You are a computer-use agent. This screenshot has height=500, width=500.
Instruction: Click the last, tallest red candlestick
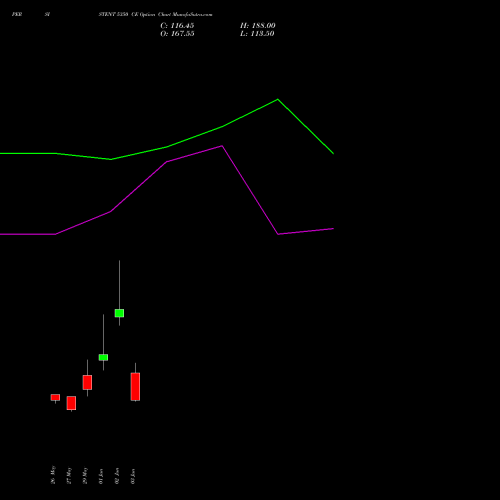135,387
